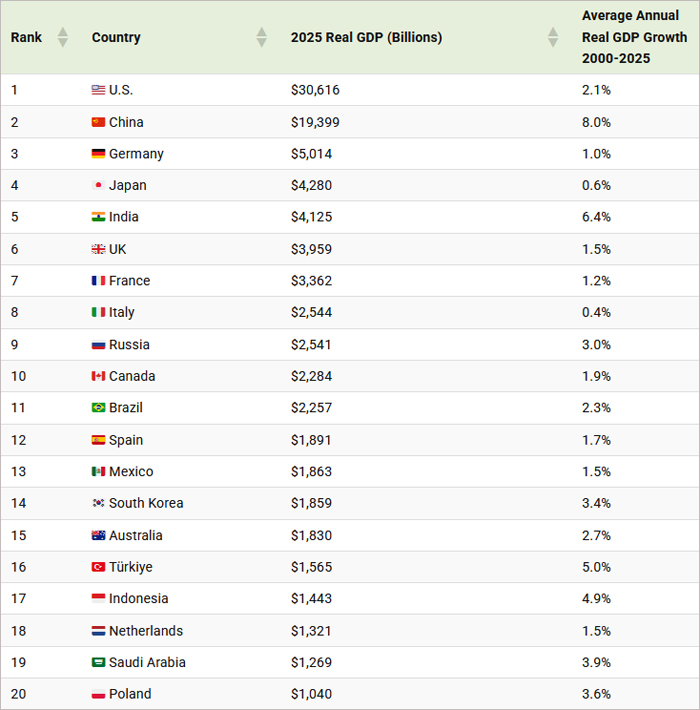
Task: Click the Rank column header
Action: [27, 37]
